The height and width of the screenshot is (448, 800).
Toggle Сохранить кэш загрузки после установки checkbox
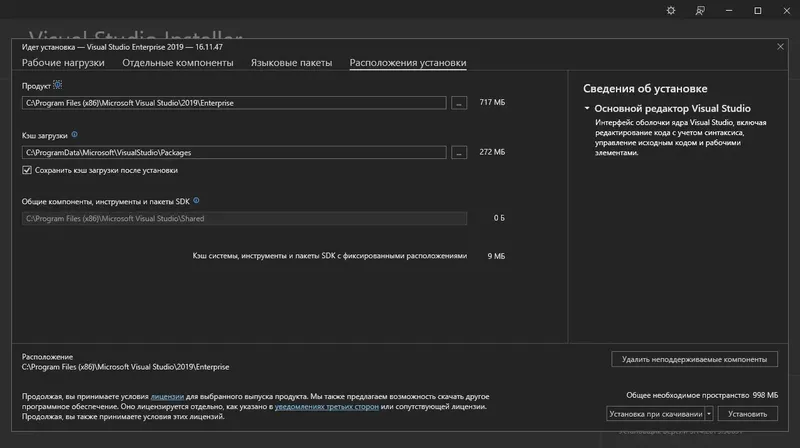click(27, 170)
